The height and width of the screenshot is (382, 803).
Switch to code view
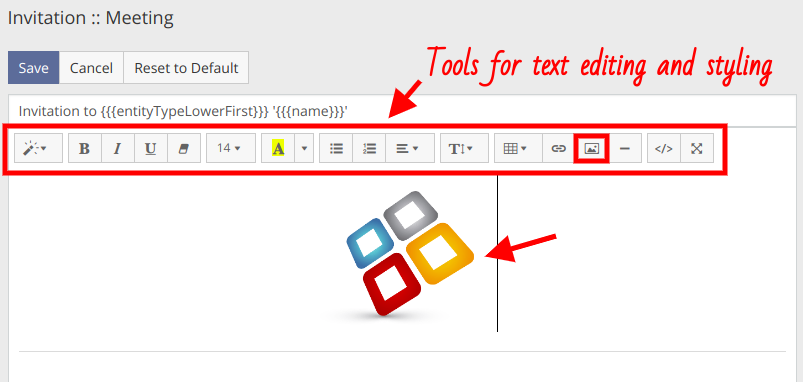(664, 148)
